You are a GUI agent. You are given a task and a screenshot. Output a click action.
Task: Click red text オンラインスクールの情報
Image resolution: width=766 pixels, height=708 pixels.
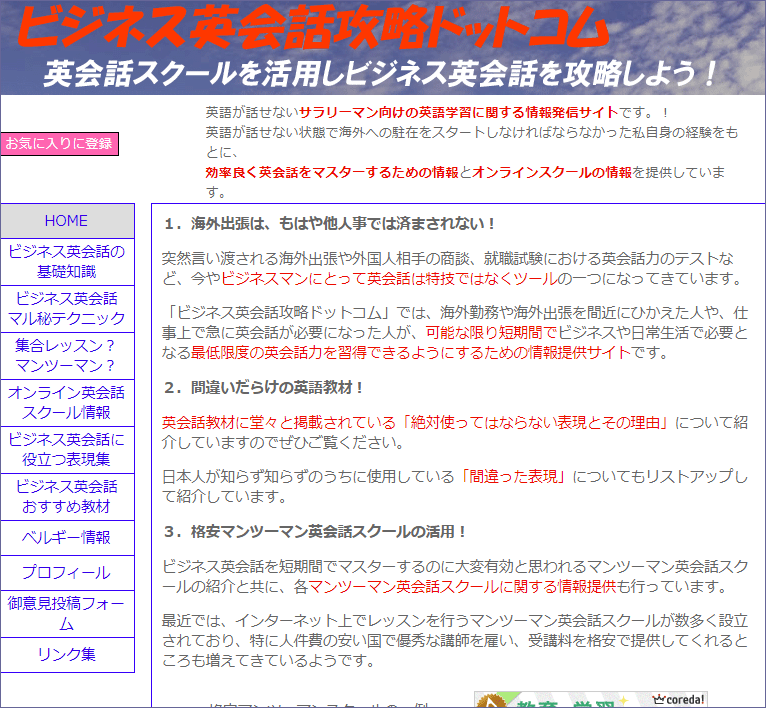coord(552,172)
